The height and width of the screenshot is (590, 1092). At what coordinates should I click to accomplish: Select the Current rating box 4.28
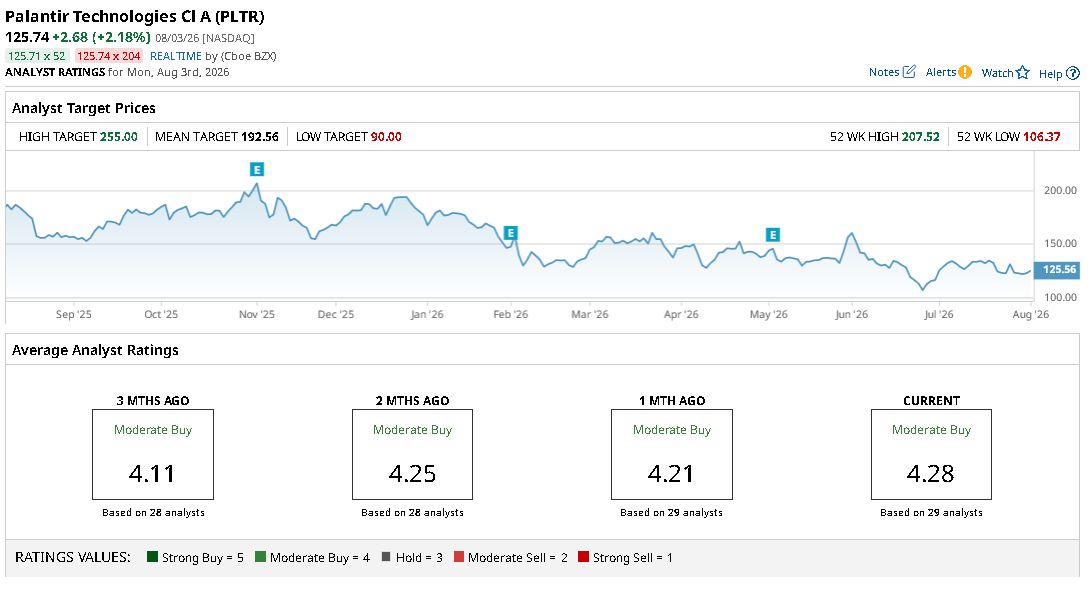click(931, 454)
